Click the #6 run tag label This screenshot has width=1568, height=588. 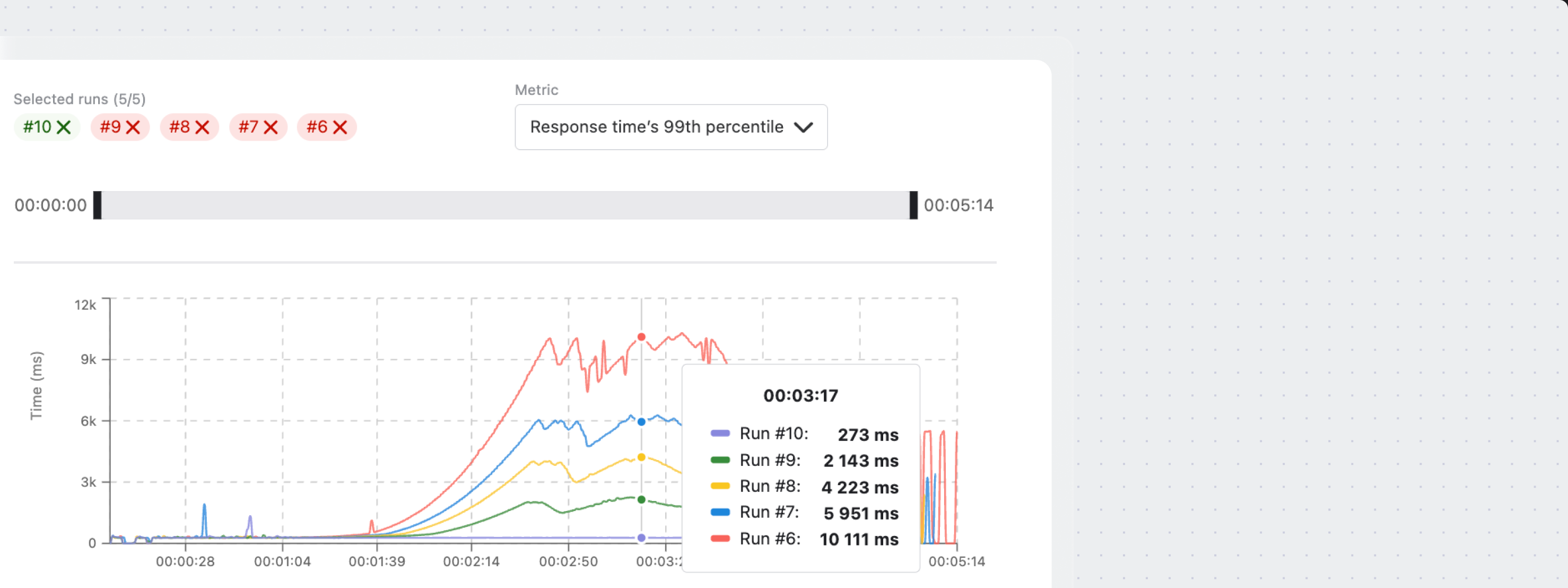tap(317, 127)
